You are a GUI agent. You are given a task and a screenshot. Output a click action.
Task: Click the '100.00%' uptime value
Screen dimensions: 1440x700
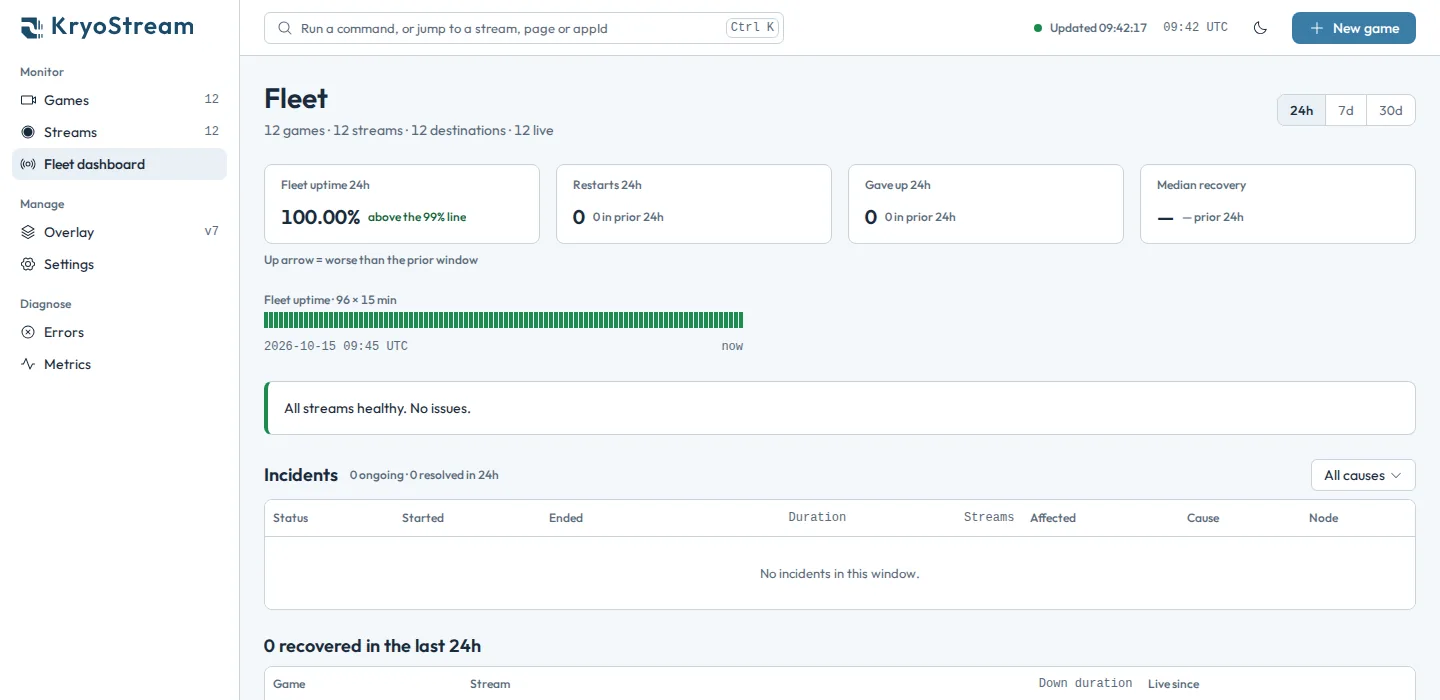click(x=320, y=217)
